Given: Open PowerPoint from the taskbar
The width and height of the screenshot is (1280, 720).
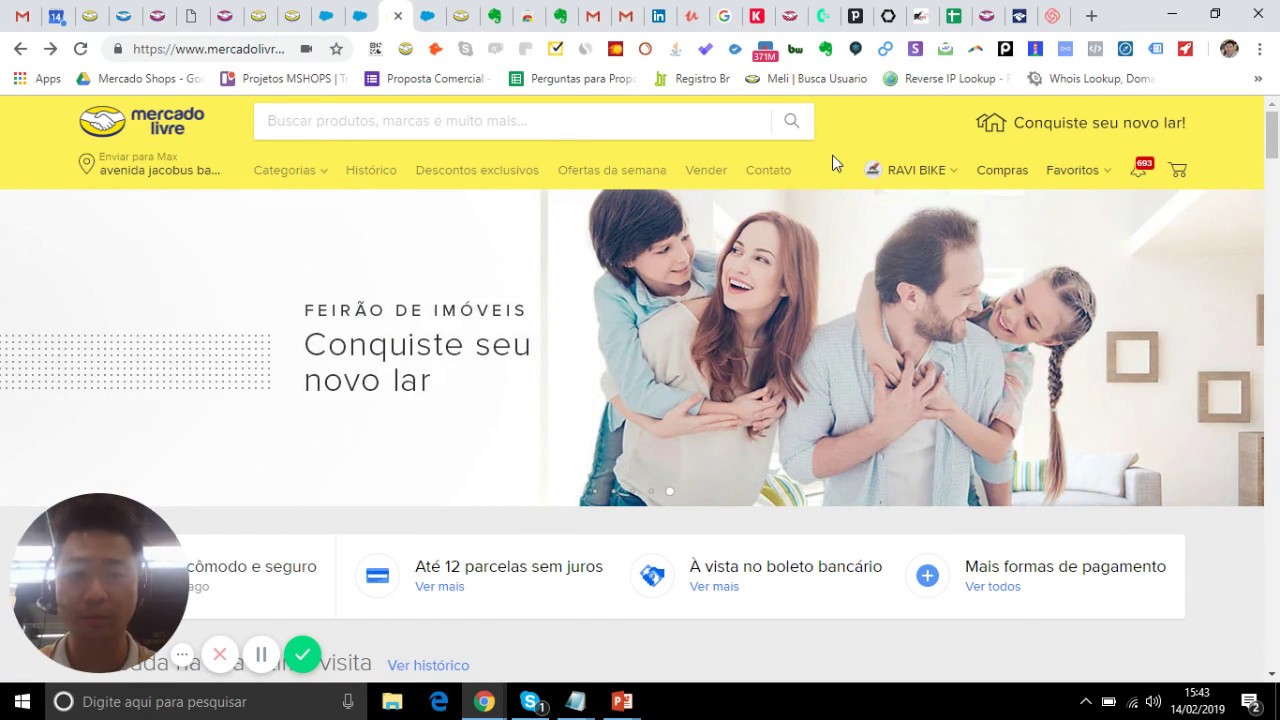Looking at the screenshot, I should click(622, 702).
